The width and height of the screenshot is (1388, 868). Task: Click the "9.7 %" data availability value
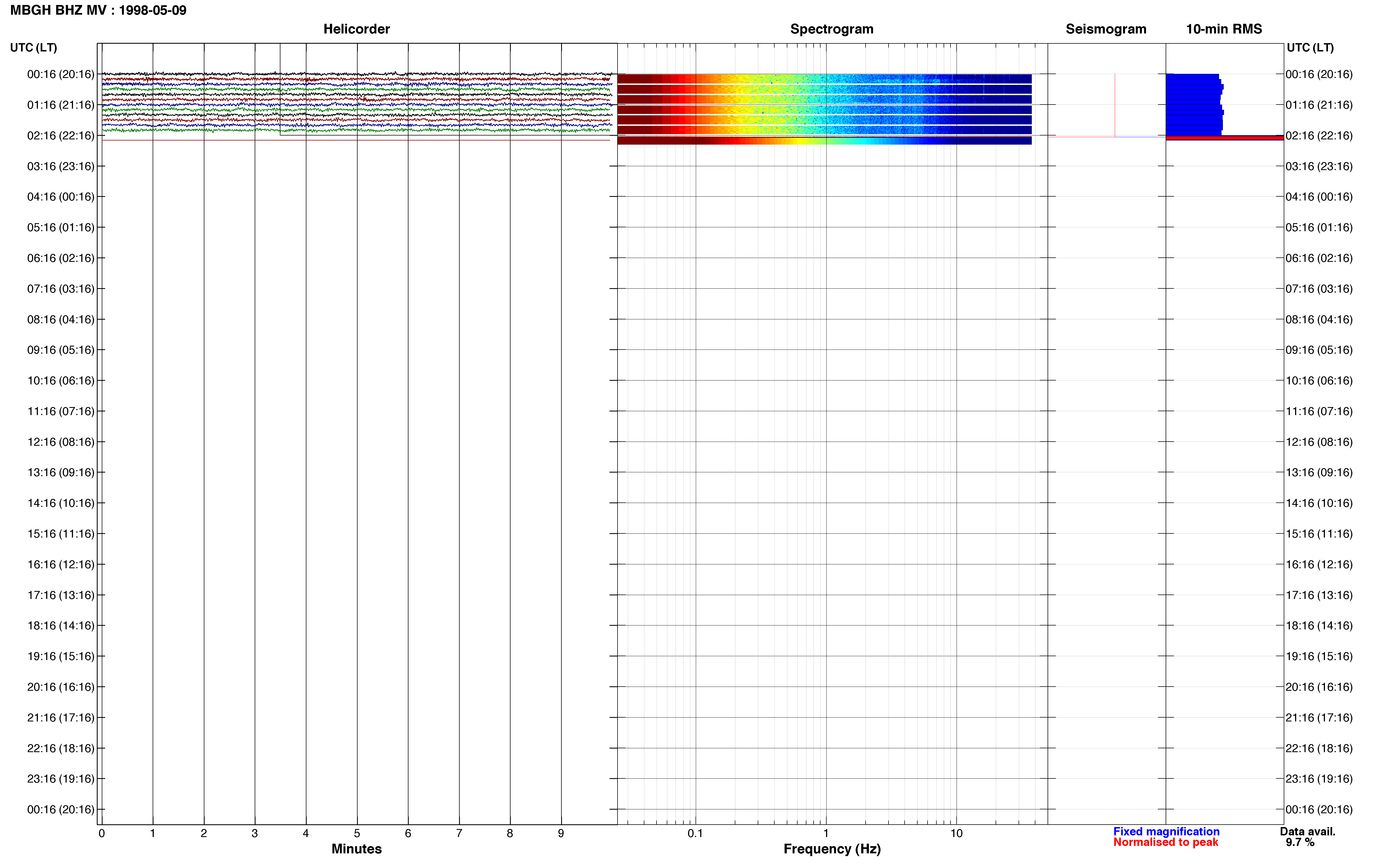click(1300, 842)
